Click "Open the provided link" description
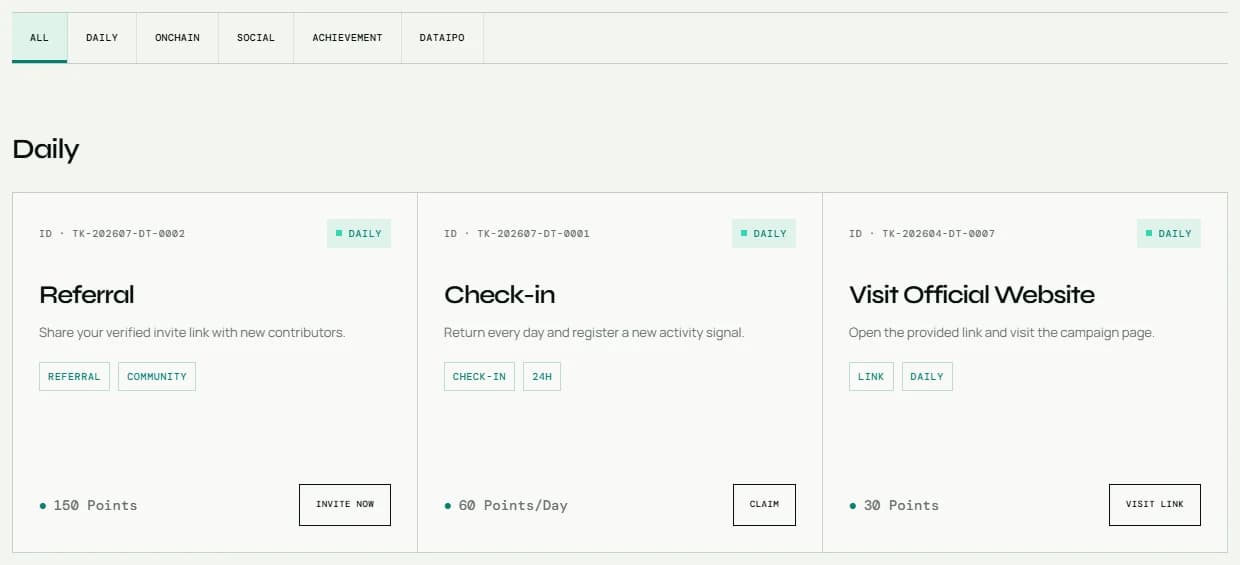The image size is (1240, 565). click(1001, 332)
